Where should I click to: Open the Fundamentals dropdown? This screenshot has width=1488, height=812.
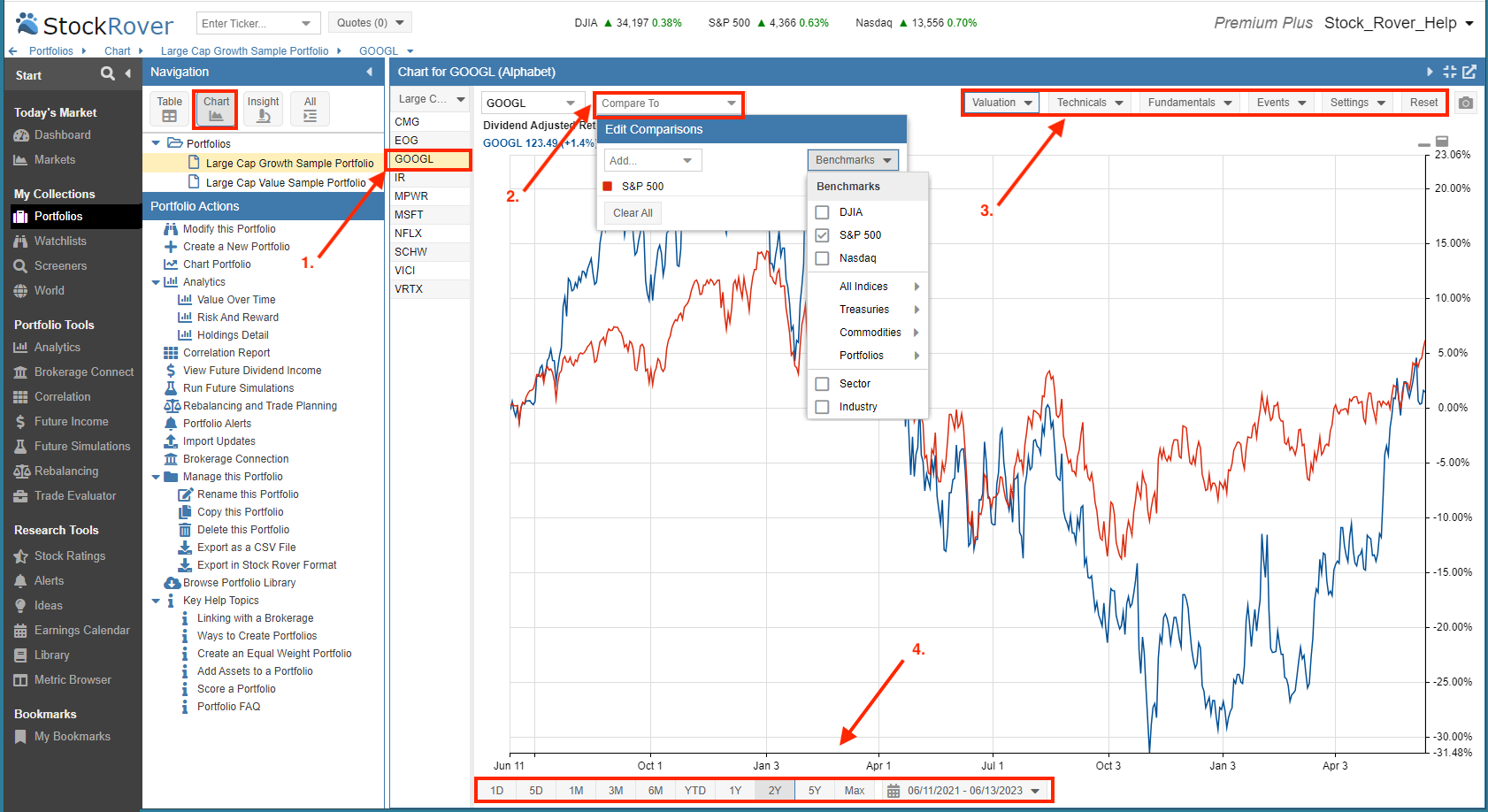[x=1190, y=103]
